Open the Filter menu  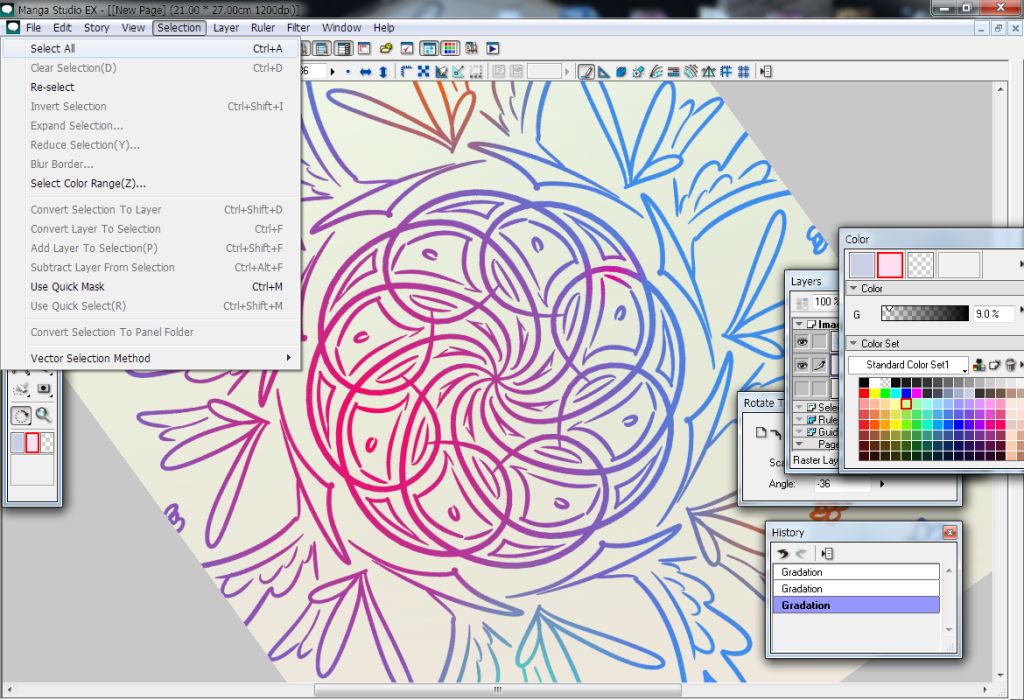coord(298,28)
